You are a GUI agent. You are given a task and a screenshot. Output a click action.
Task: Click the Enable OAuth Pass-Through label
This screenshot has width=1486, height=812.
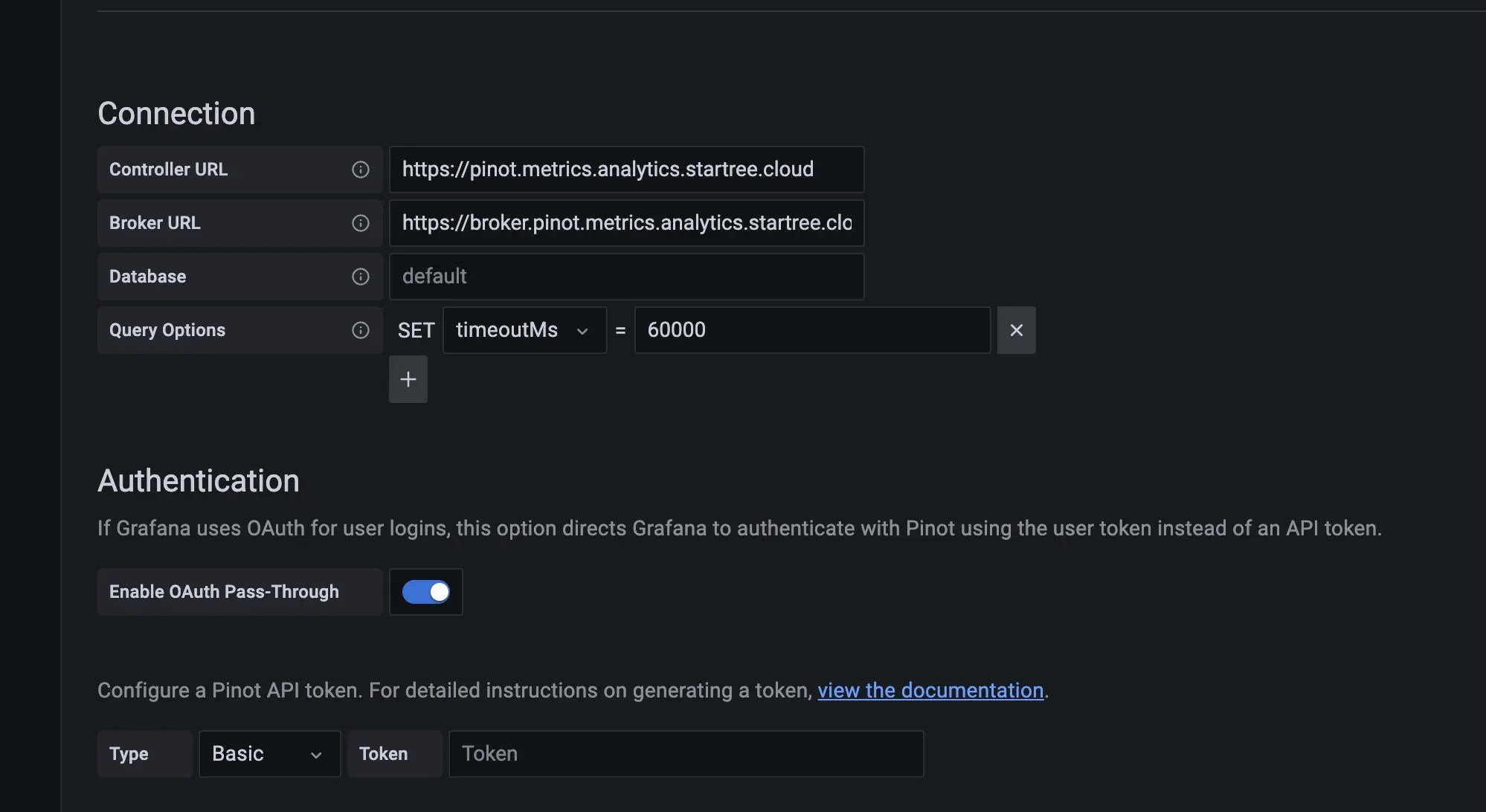pyautogui.click(x=224, y=592)
